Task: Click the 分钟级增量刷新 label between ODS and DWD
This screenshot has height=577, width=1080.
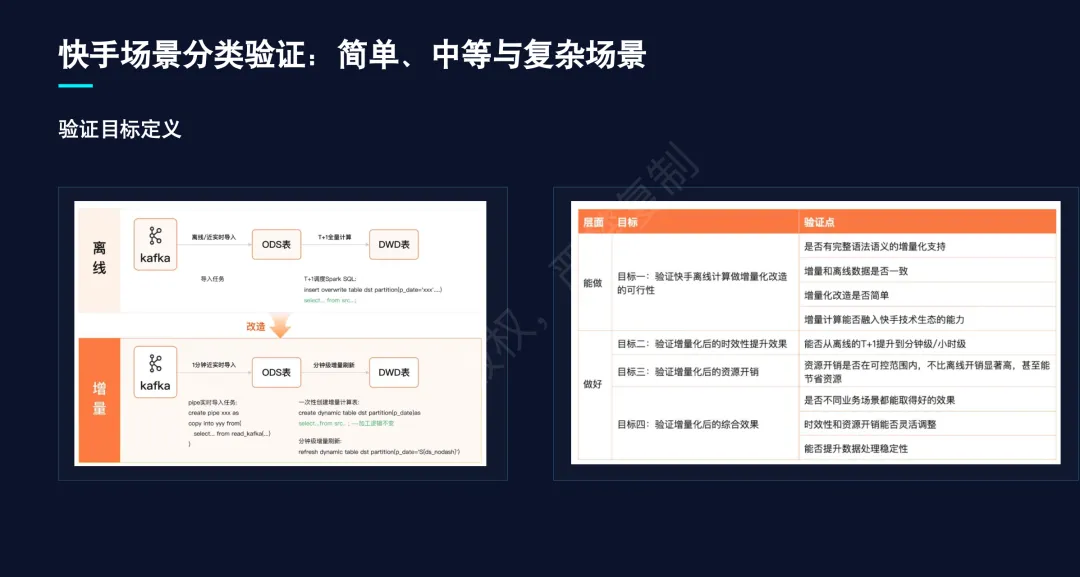Action: pyautogui.click(x=334, y=365)
